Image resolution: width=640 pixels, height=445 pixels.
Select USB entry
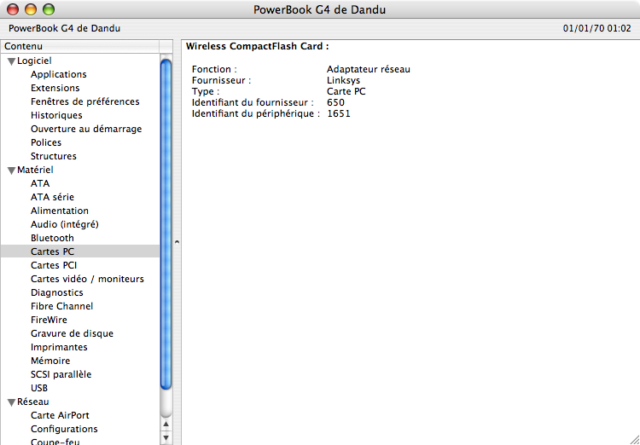click(x=39, y=388)
